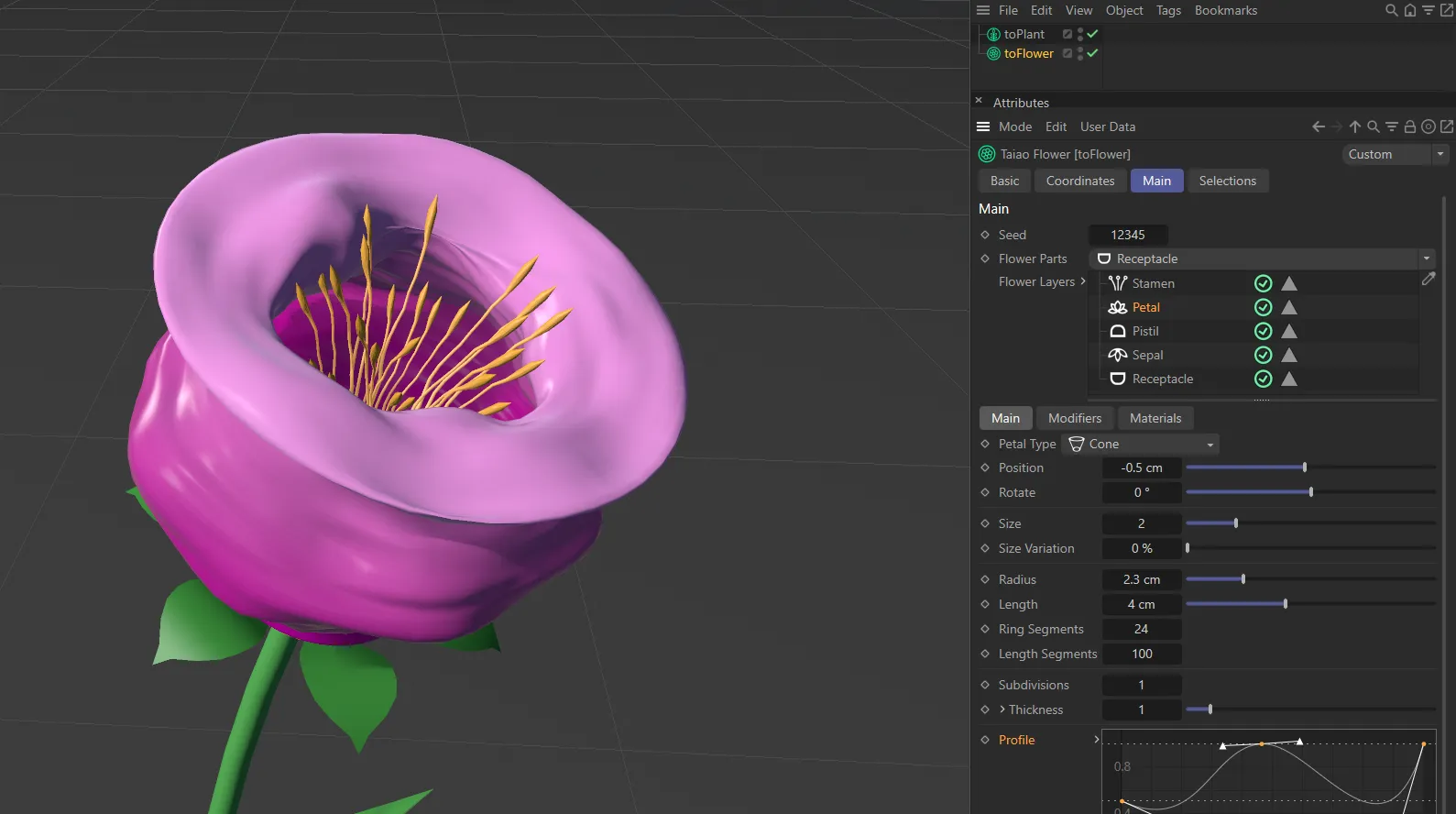Click the Taiao Flower header icon
1456x814 pixels.
click(987, 154)
